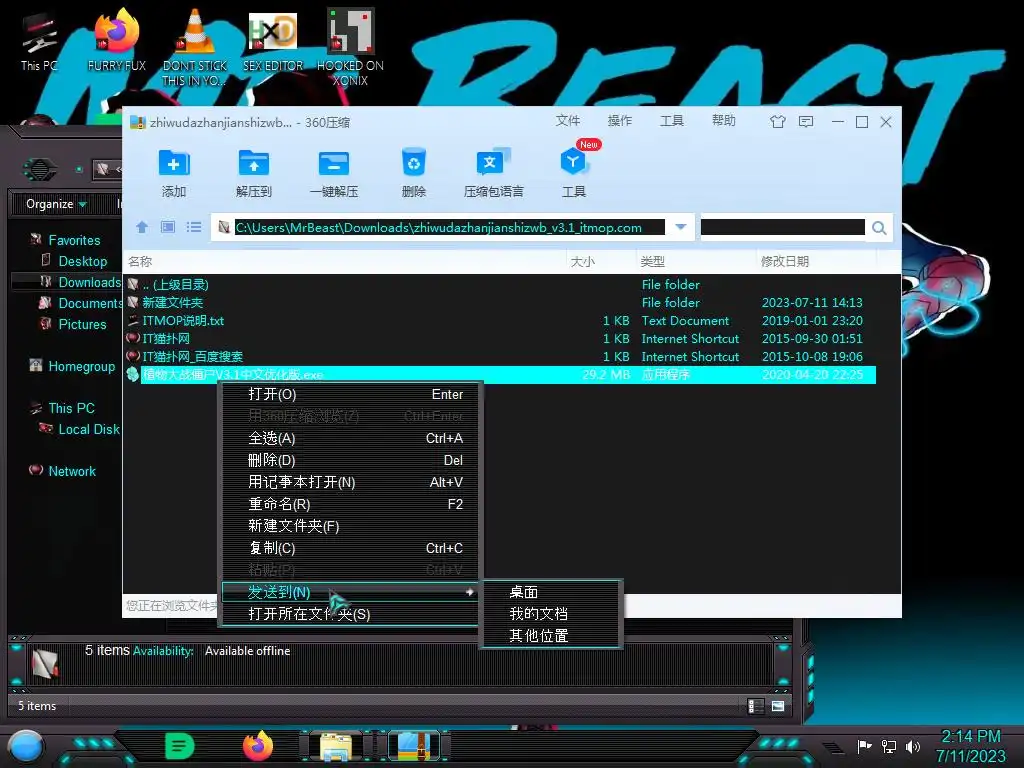Choose 全选(A) from context menu
Viewport: 1024px width, 768px height.
pos(350,438)
